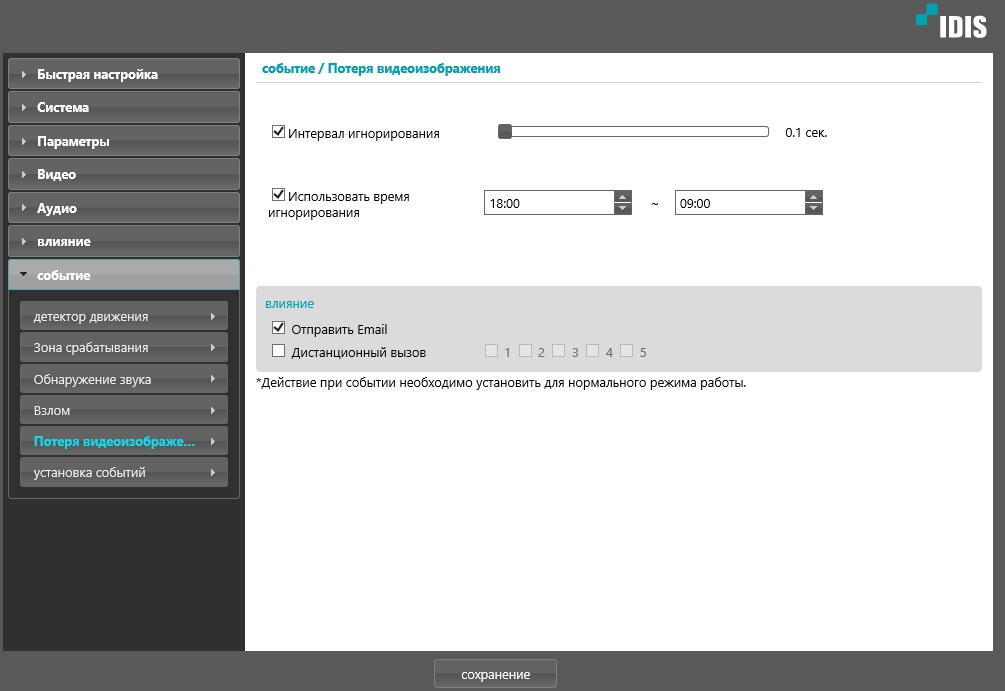The height and width of the screenshot is (691, 1005).
Task: Click the 18:00 start time field
Action: 549,203
